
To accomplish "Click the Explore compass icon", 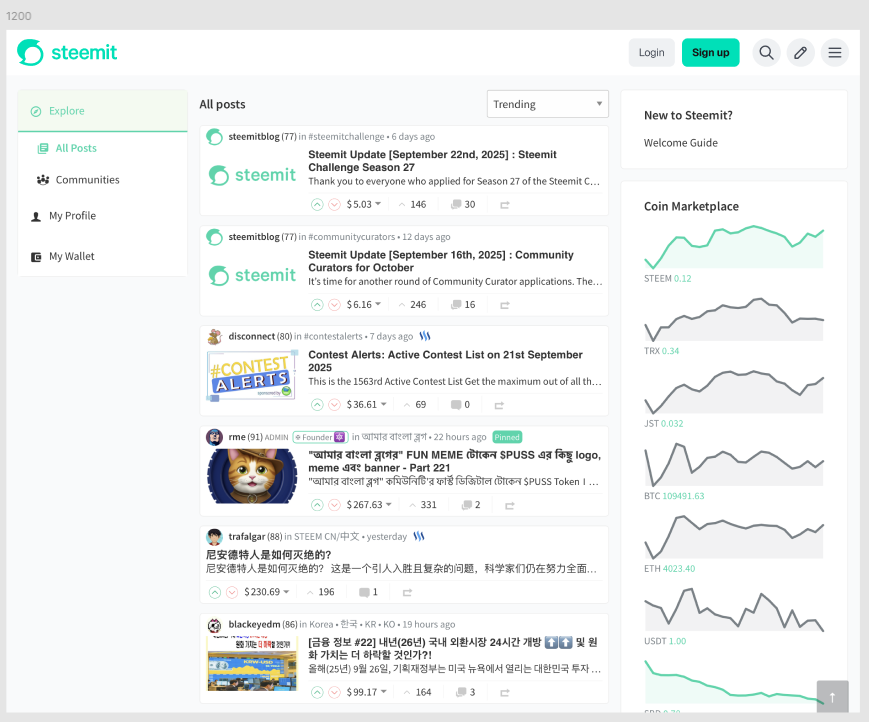I will pyautogui.click(x=36, y=111).
